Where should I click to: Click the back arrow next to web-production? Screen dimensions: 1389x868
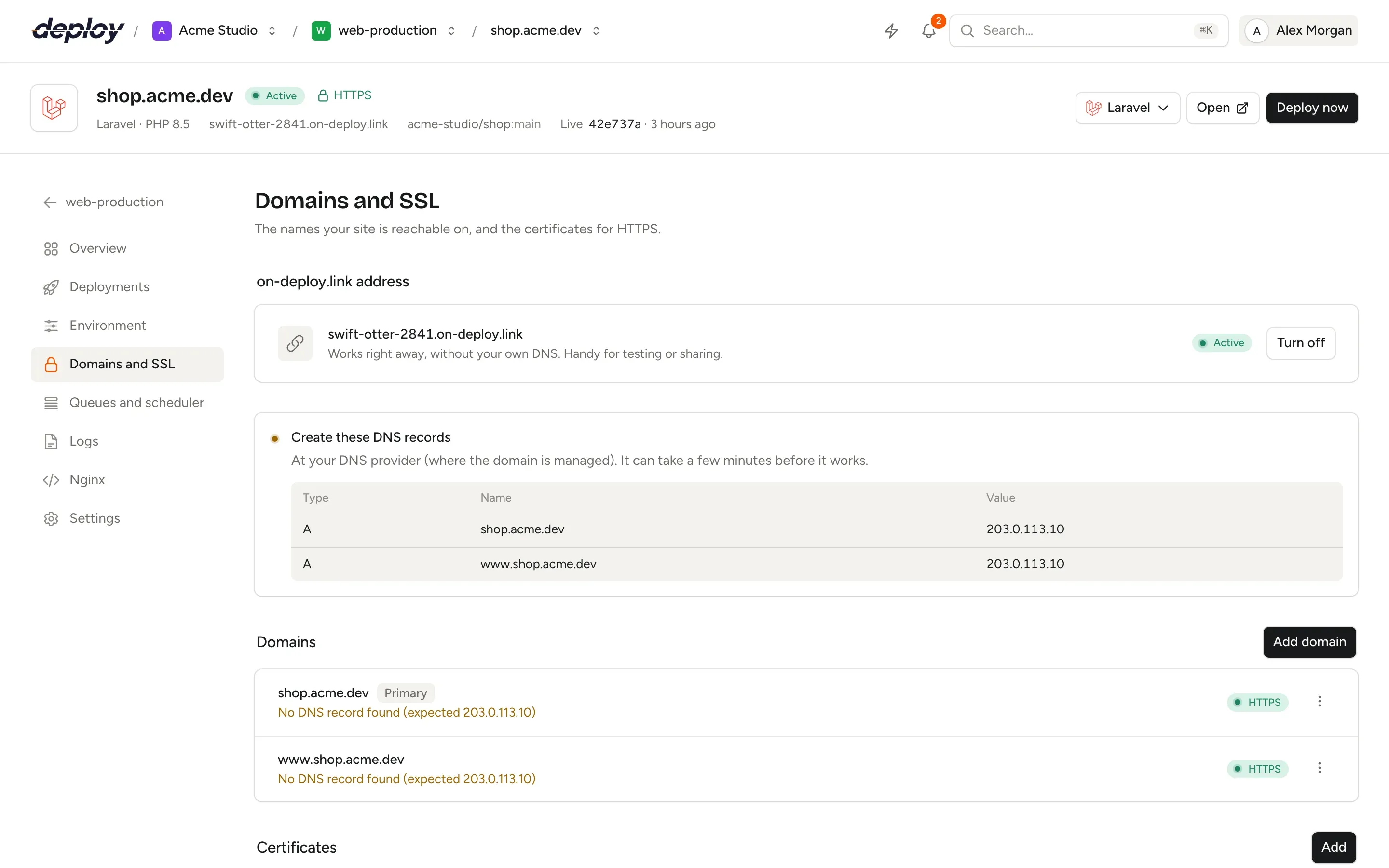pyautogui.click(x=50, y=202)
